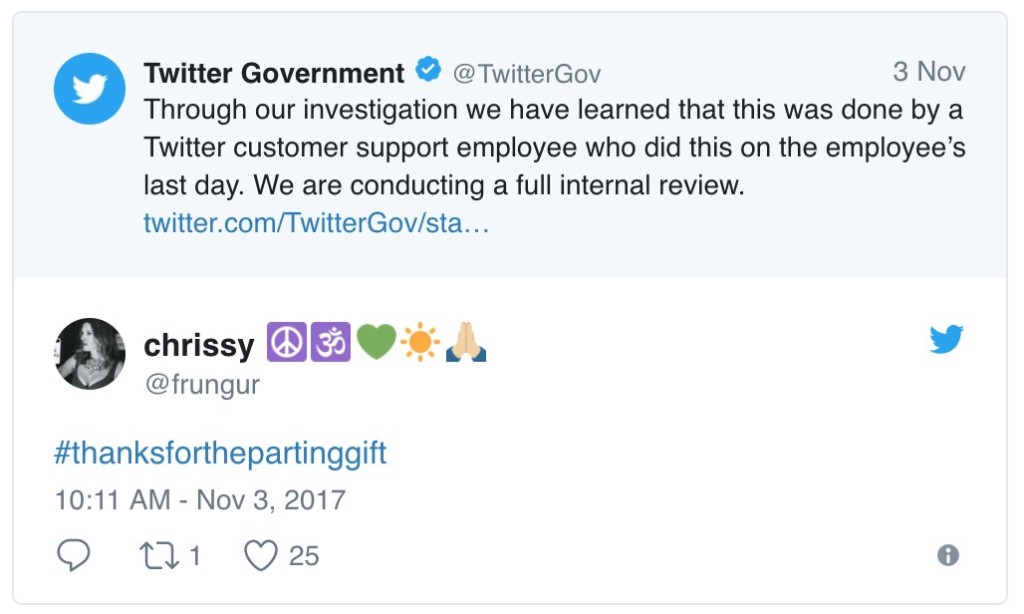The image size is (1024, 614).
Task: Click the green heart emoji in name
Action: pyautogui.click(x=375, y=343)
